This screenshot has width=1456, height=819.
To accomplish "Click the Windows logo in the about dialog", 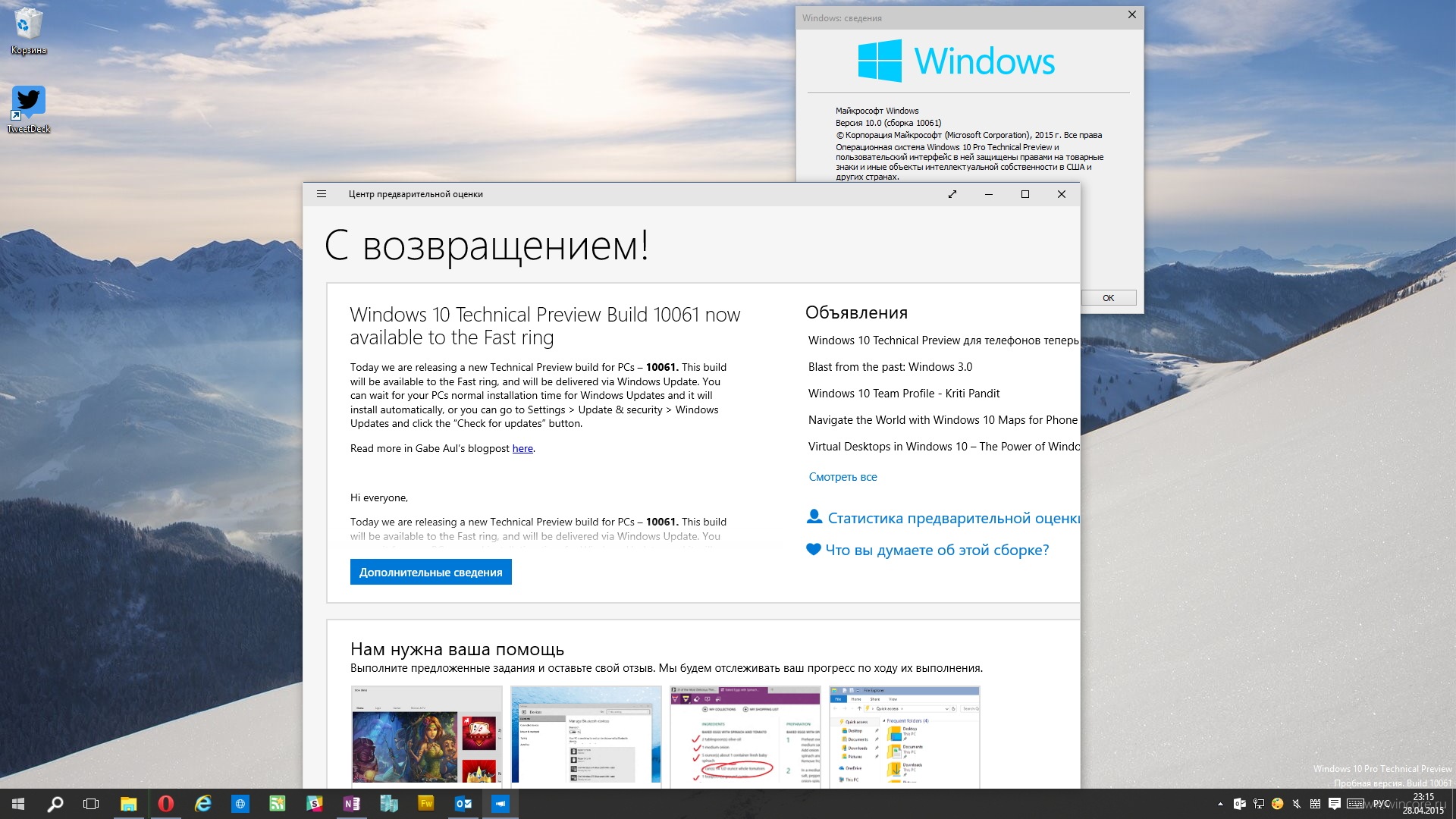I will click(x=955, y=61).
